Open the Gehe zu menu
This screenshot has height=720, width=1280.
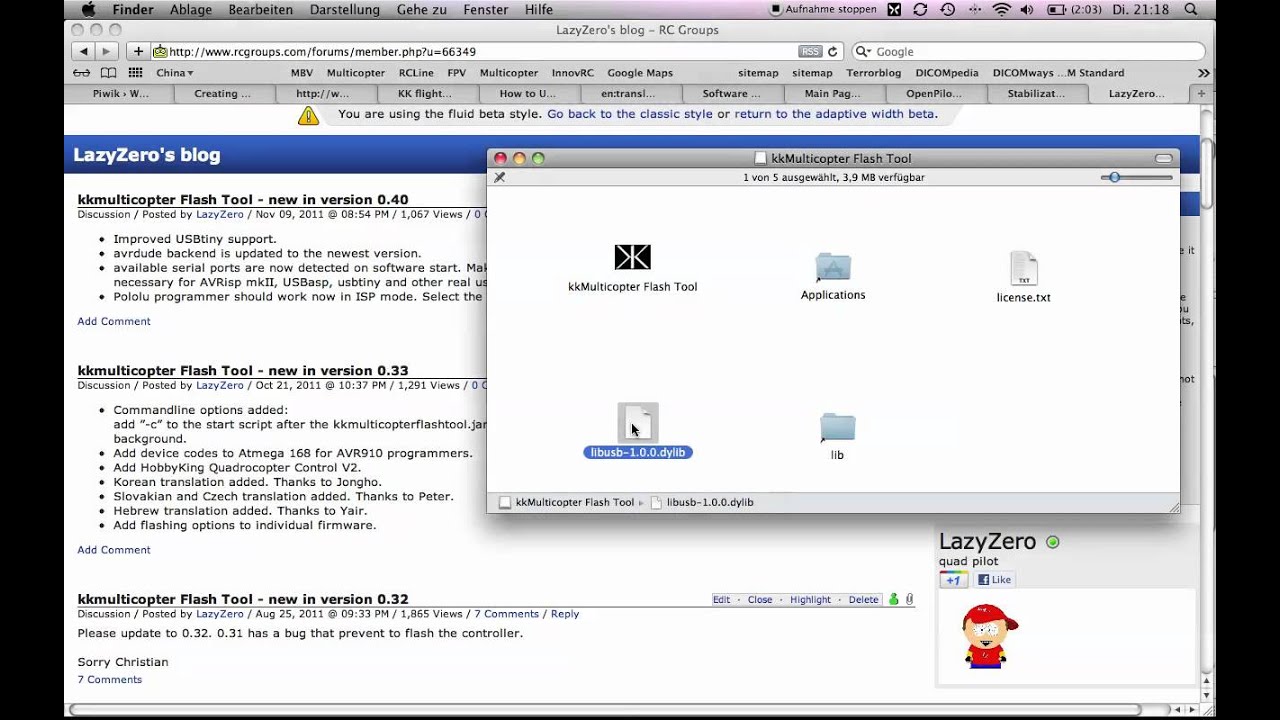[x=421, y=9]
